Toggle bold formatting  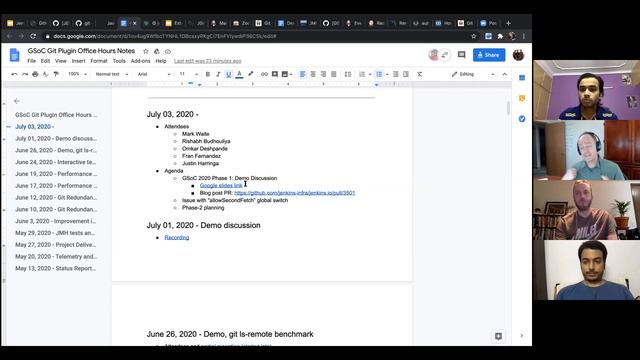tap(208, 74)
